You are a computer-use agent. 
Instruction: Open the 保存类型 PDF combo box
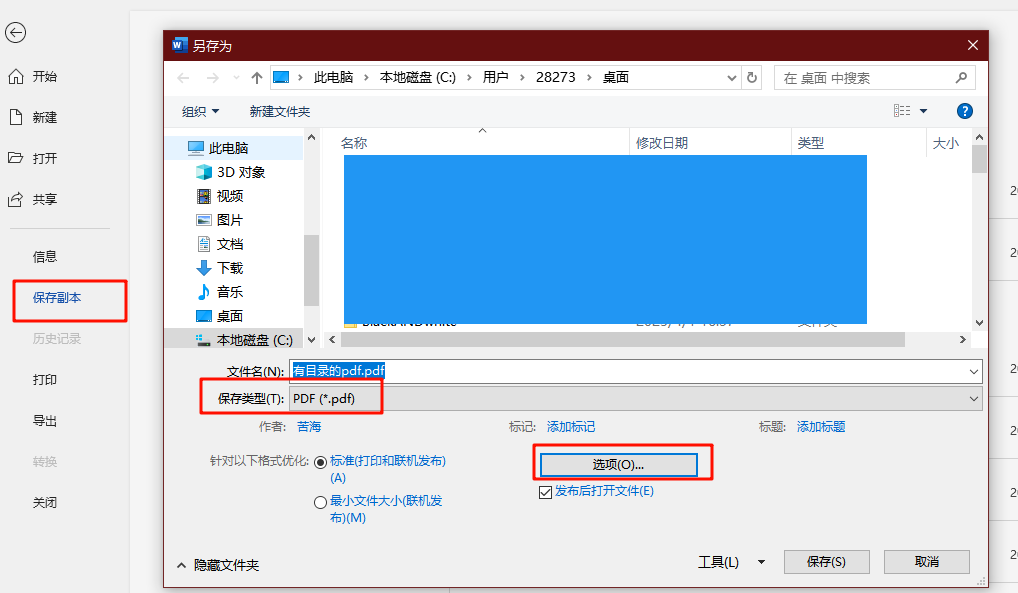click(x=636, y=399)
